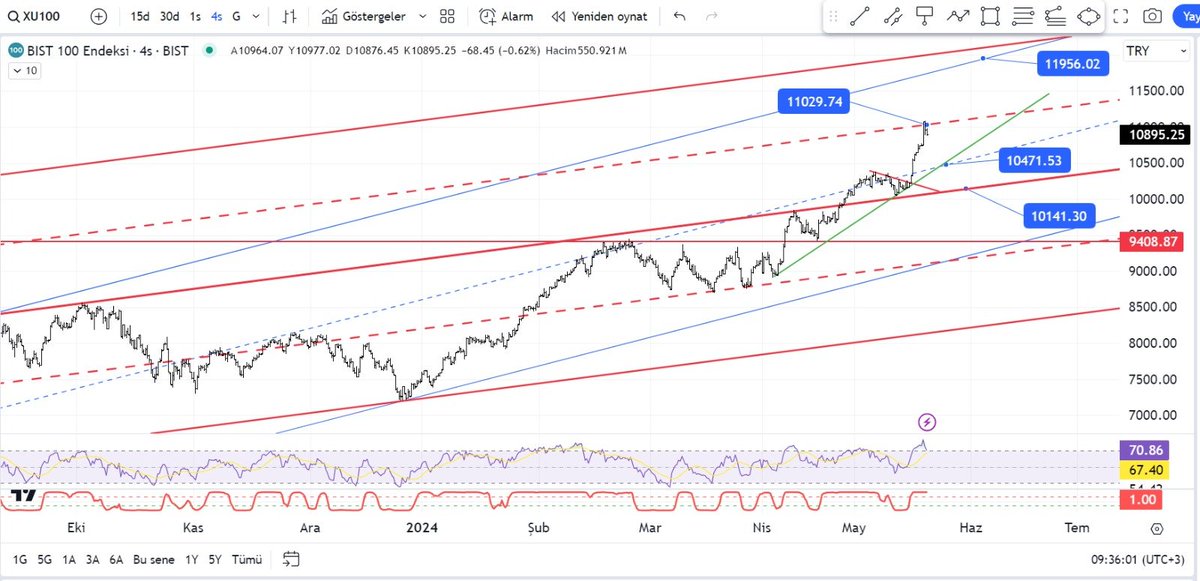Open chart settings gear at axis corner
The height and width of the screenshot is (581, 1200).
pyautogui.click(x=1156, y=528)
